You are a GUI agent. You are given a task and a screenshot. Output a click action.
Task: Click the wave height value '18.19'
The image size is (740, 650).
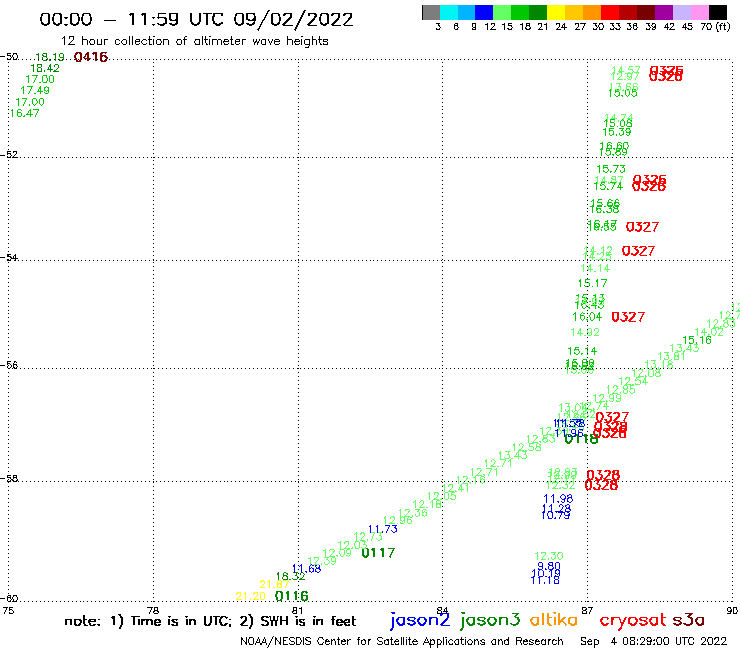pos(50,57)
